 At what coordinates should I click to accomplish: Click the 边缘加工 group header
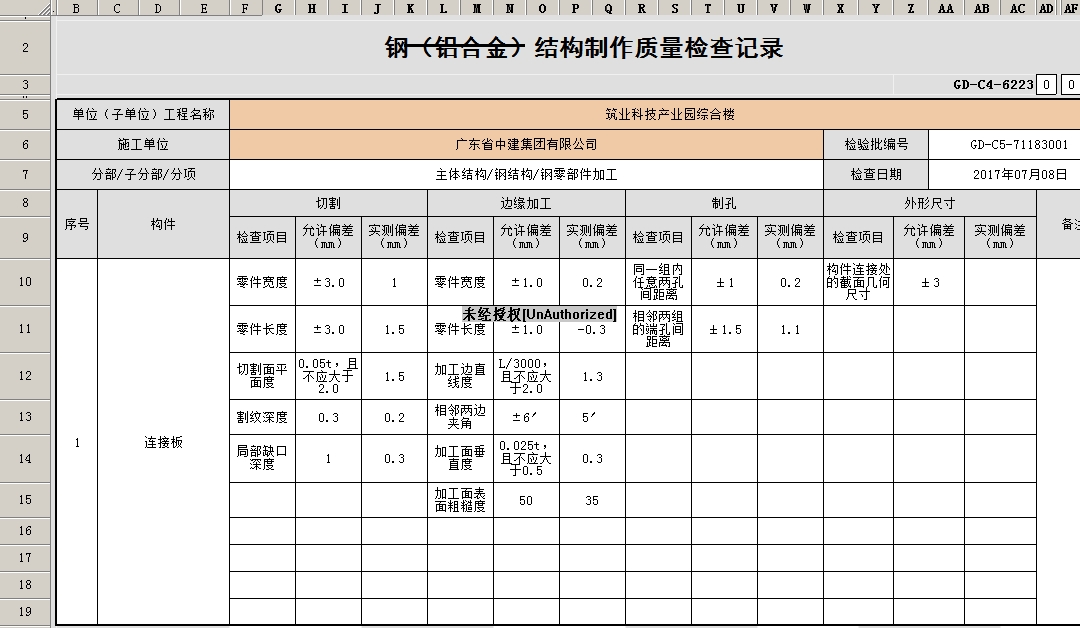526,203
